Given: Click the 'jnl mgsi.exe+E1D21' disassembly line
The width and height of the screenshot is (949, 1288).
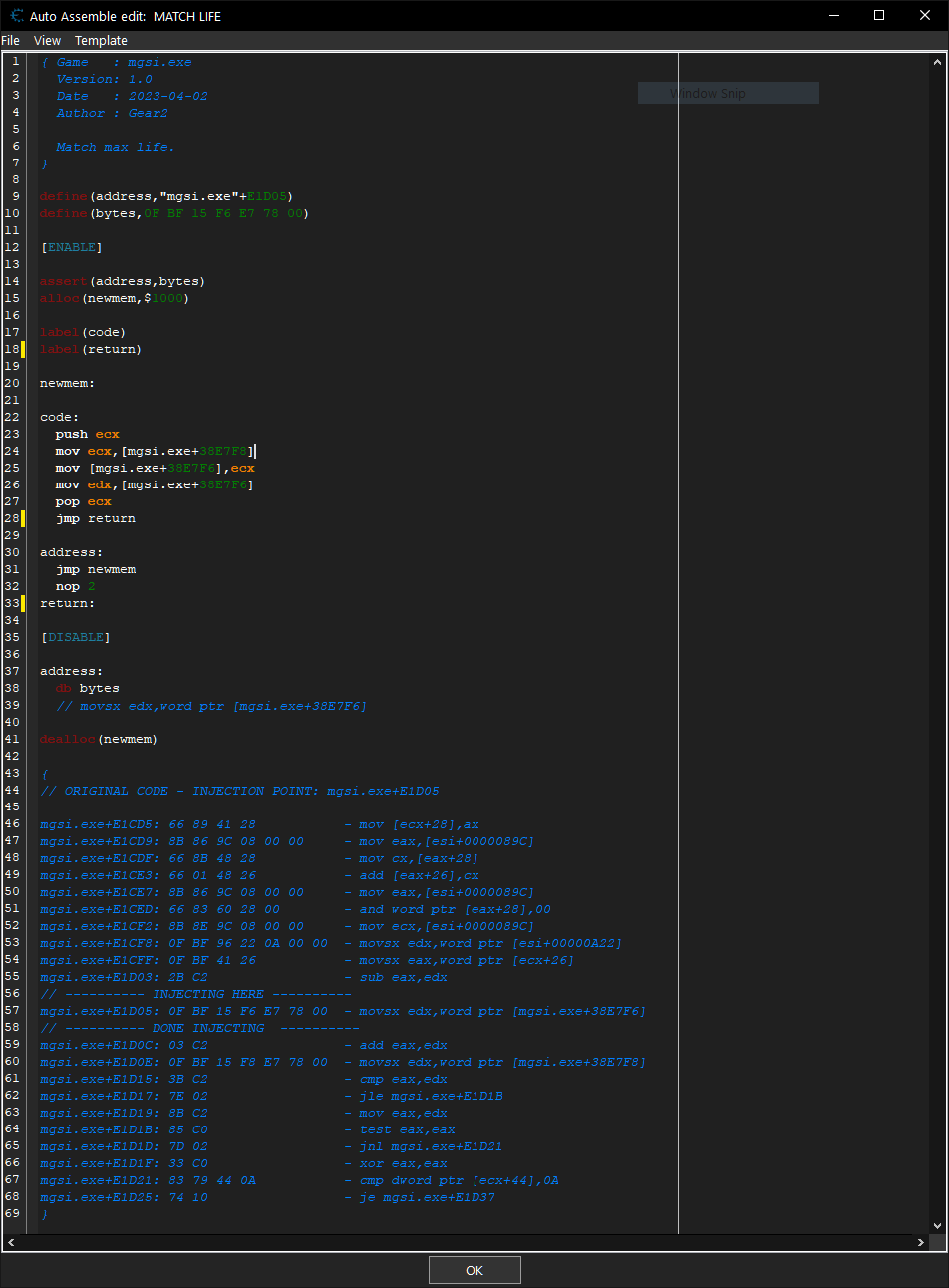Looking at the screenshot, I should (x=271, y=1146).
